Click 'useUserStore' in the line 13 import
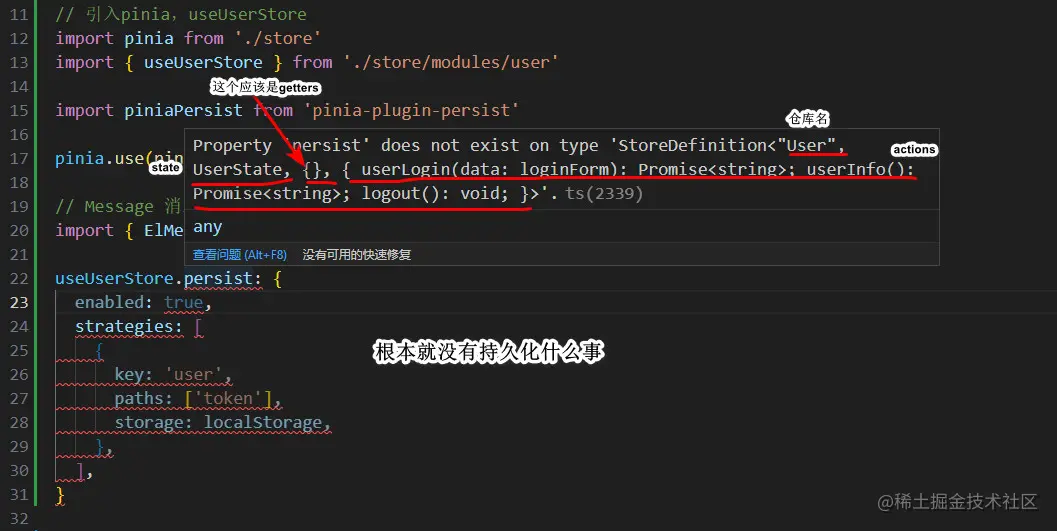The width and height of the screenshot is (1057, 531). 203,63
